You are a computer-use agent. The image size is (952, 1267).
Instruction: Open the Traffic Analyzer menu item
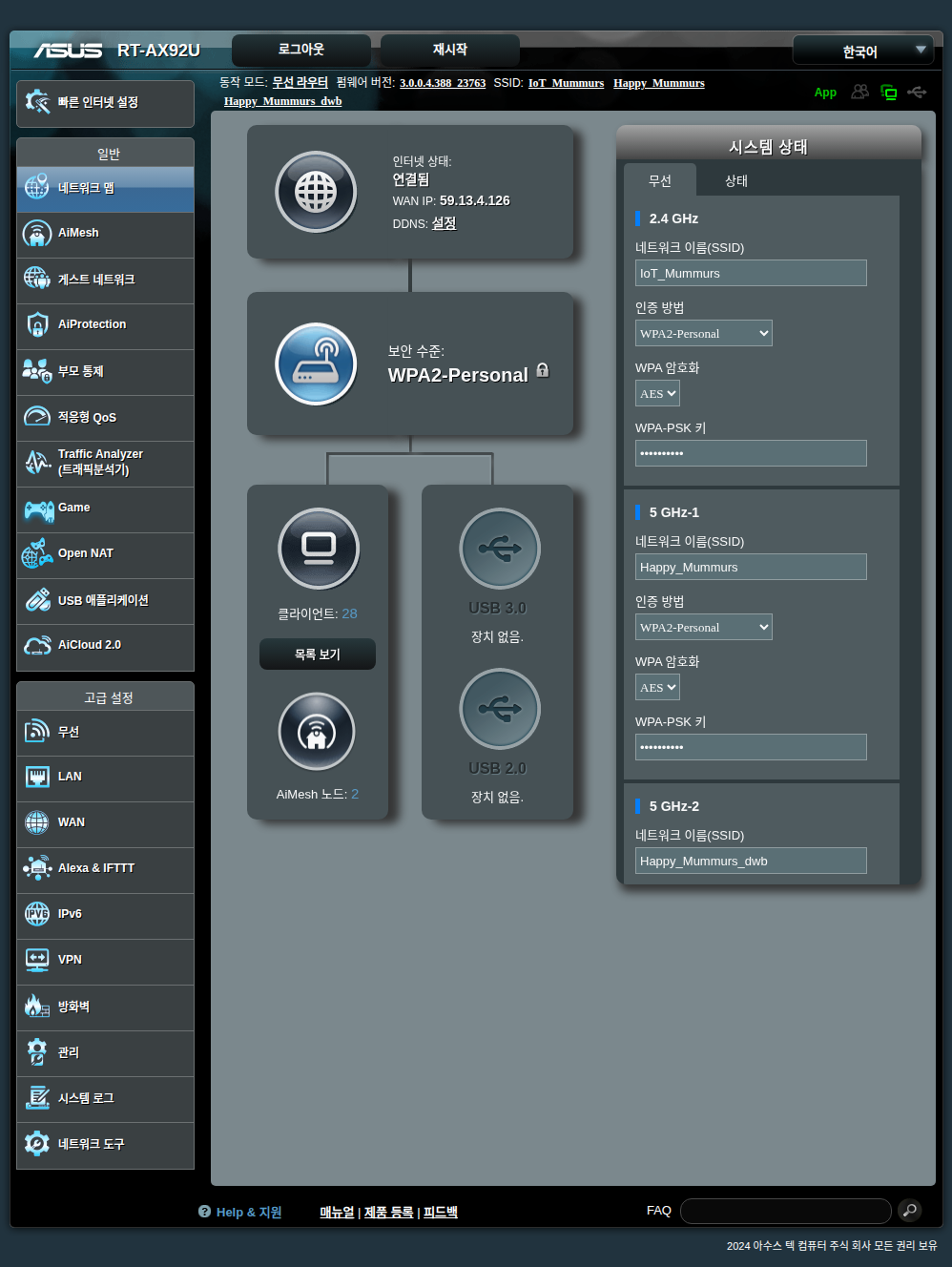point(105,463)
